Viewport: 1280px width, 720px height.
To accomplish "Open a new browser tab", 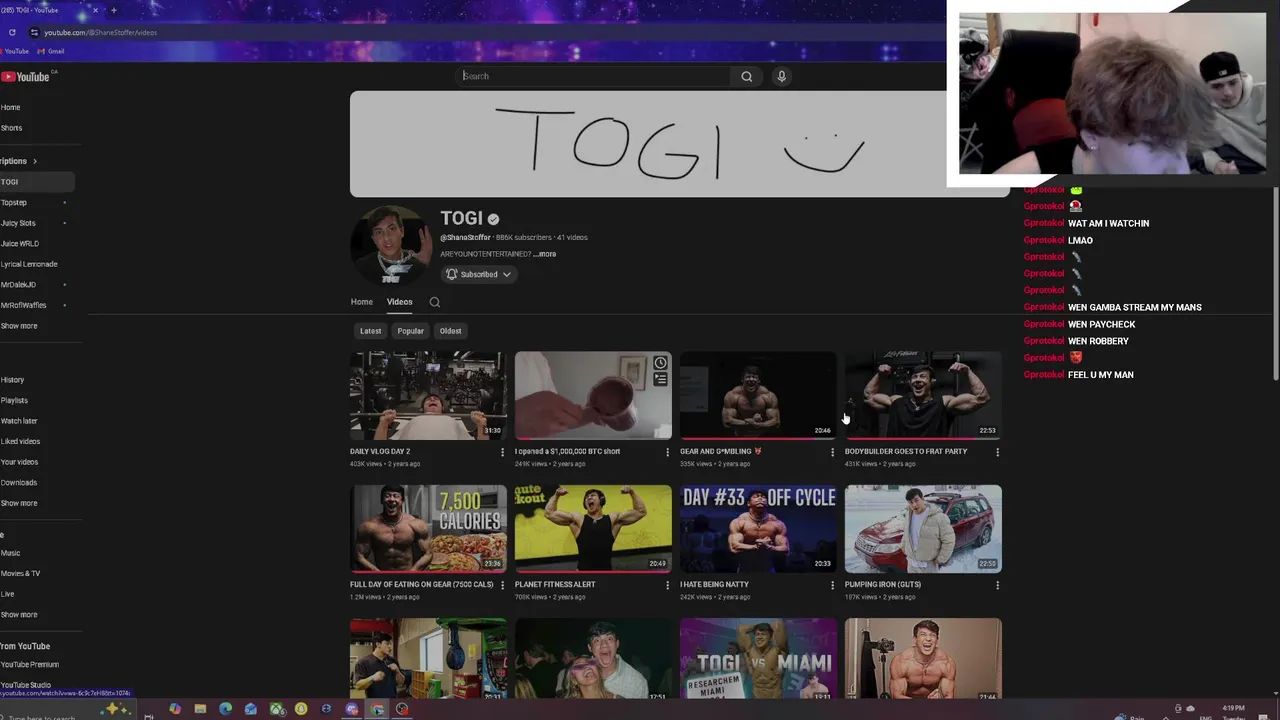I will coord(113,10).
